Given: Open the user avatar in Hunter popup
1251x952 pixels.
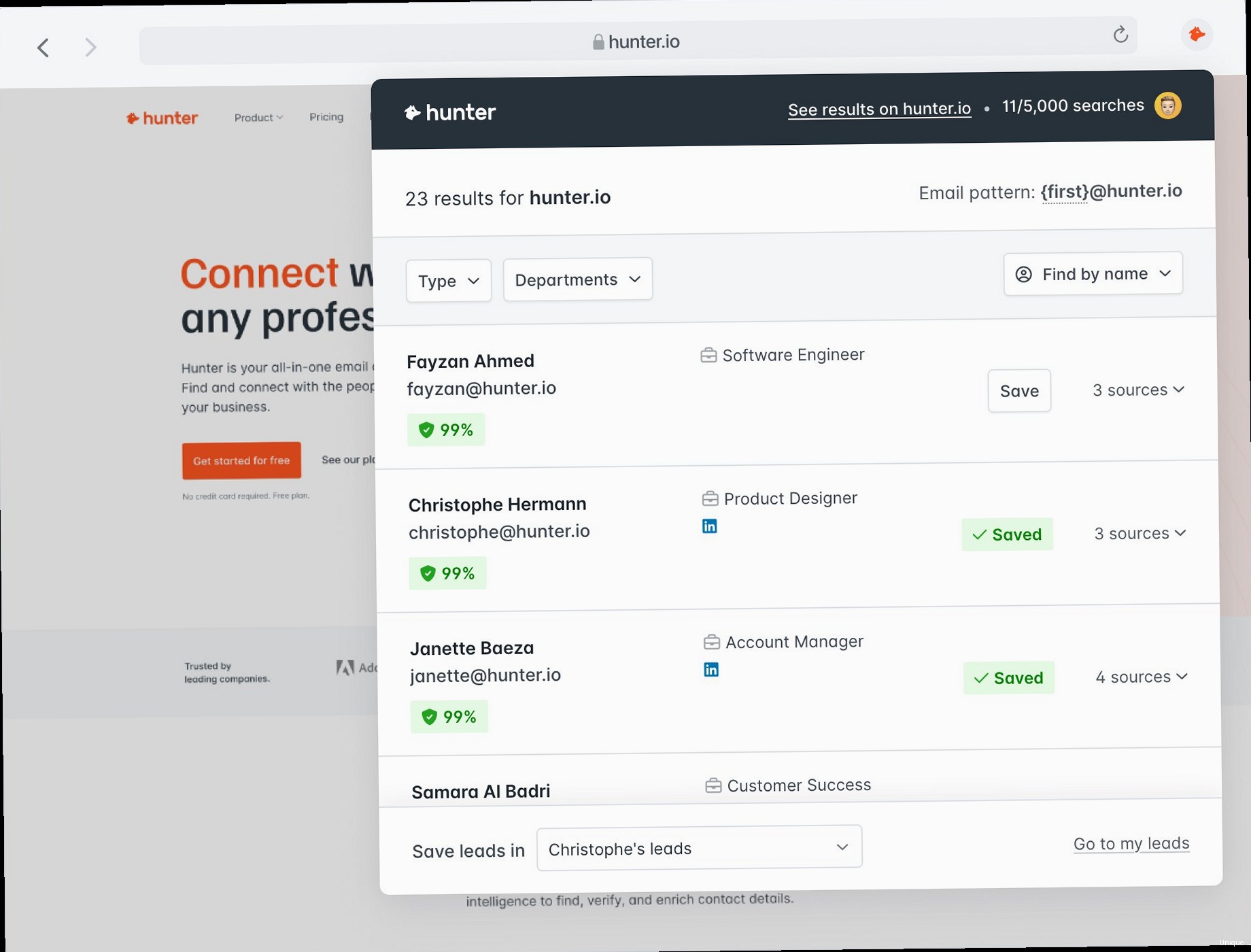Looking at the screenshot, I should coord(1167,106).
